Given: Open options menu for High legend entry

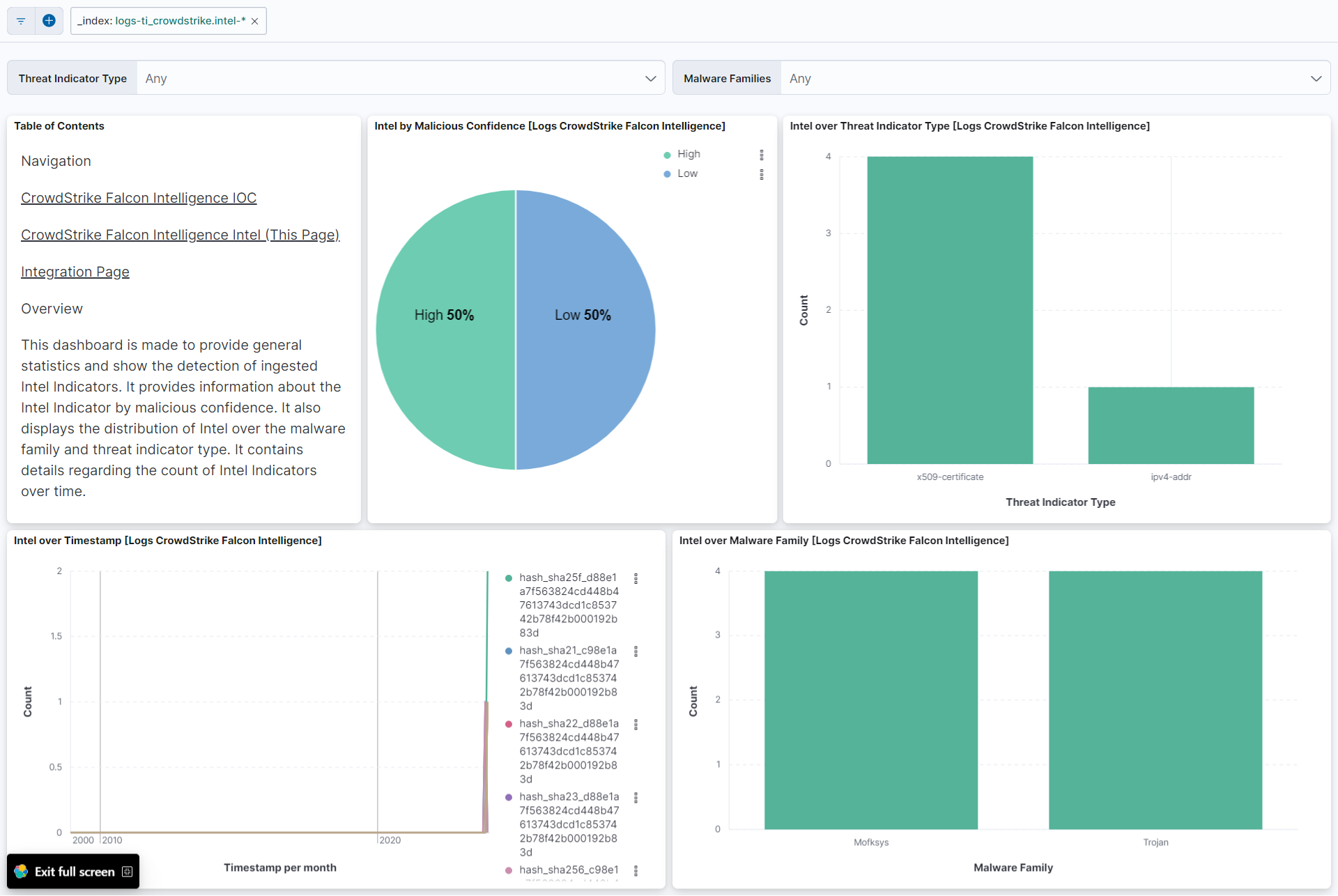Looking at the screenshot, I should tap(762, 154).
